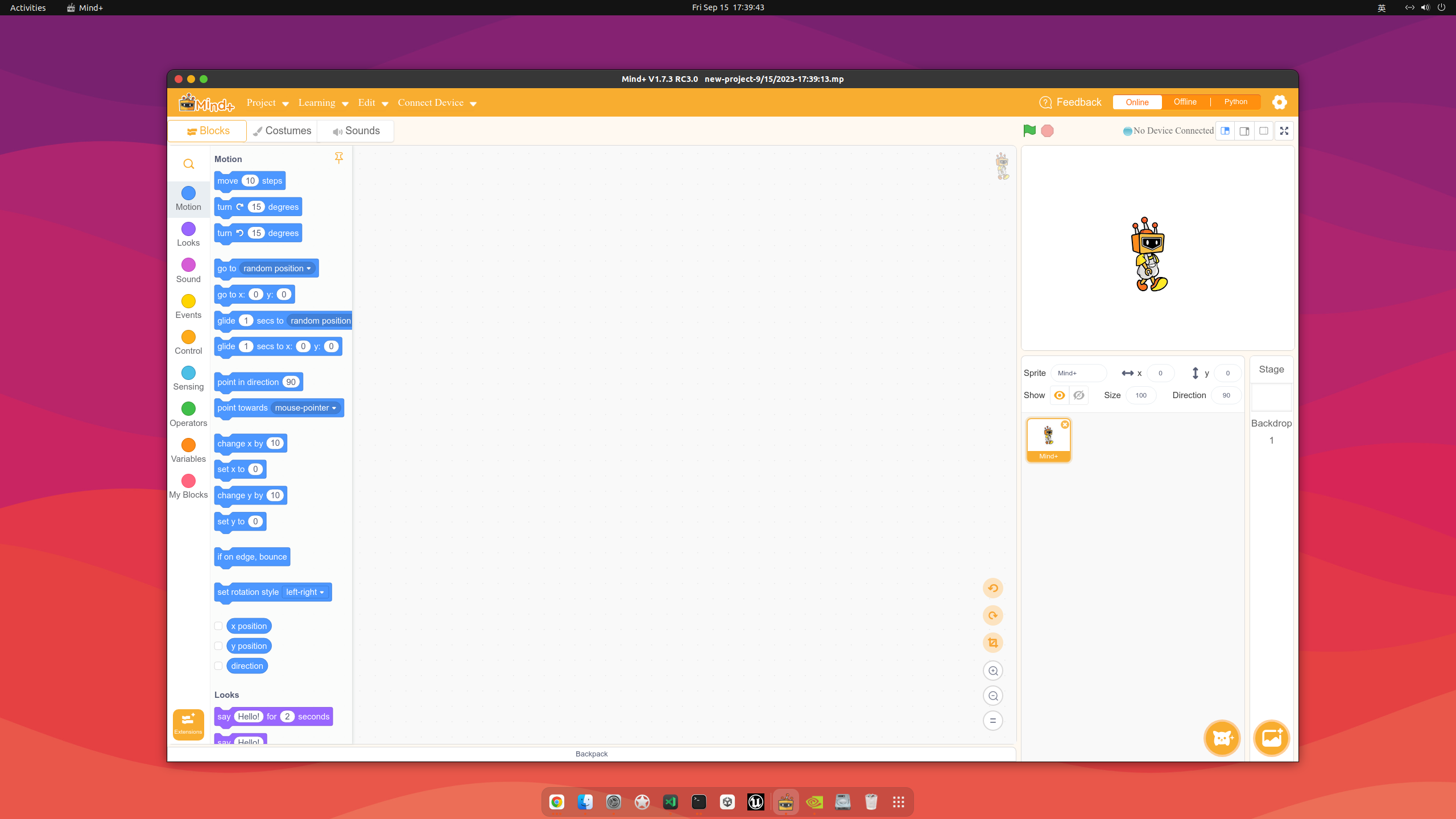Enable the x position checkbox
This screenshot has height=819, width=1456.
[x=218, y=626]
